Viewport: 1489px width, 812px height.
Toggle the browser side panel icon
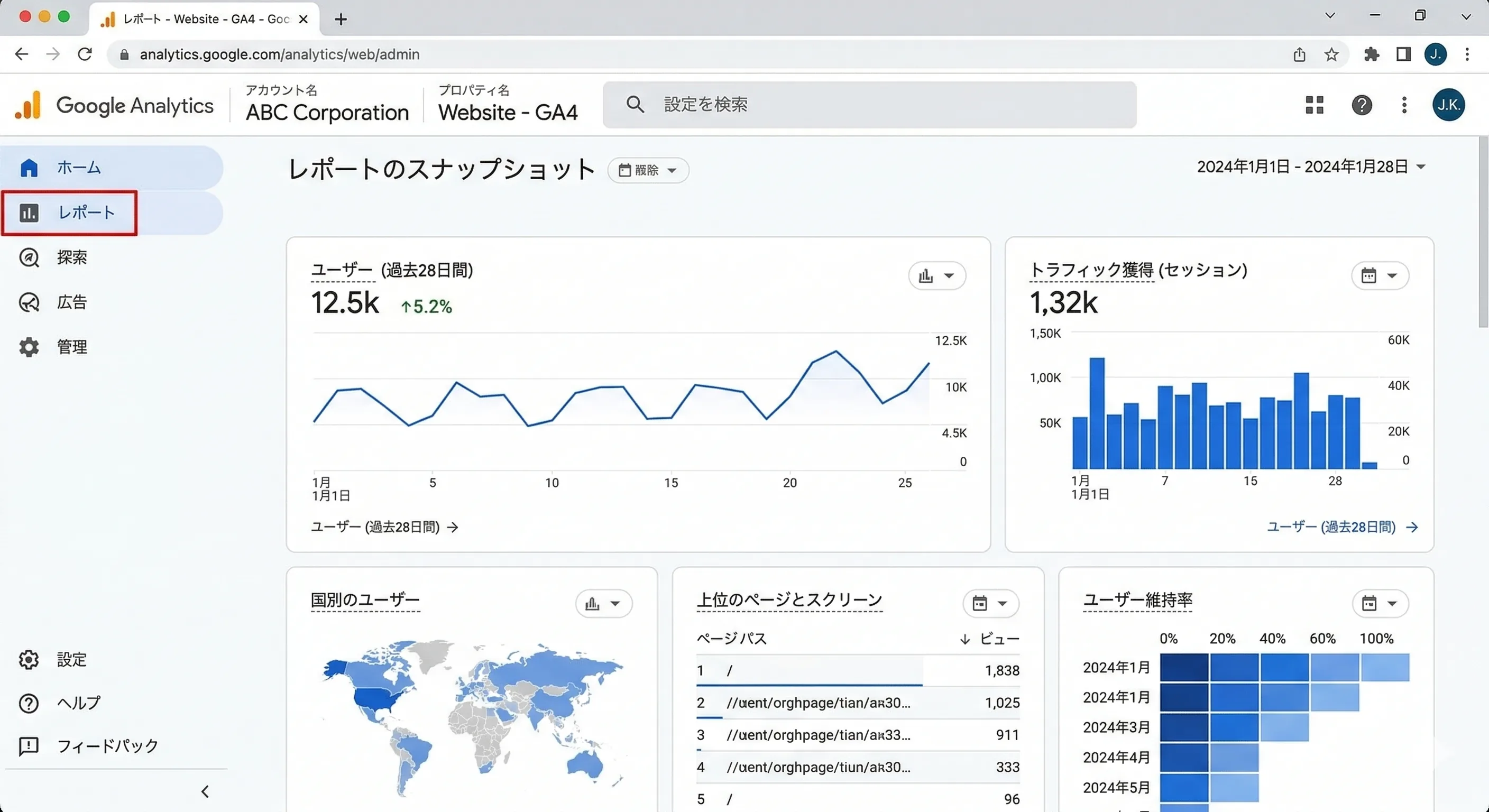pyautogui.click(x=1403, y=54)
